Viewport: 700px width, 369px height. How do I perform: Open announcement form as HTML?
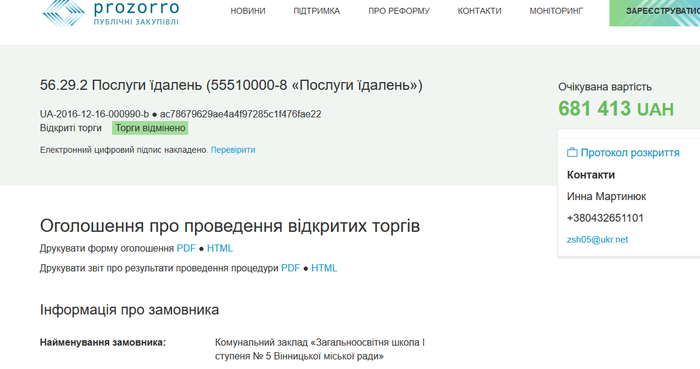point(220,248)
